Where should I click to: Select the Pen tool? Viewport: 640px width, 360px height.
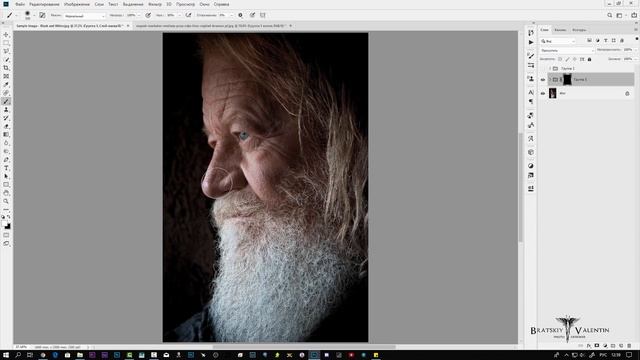point(6,160)
